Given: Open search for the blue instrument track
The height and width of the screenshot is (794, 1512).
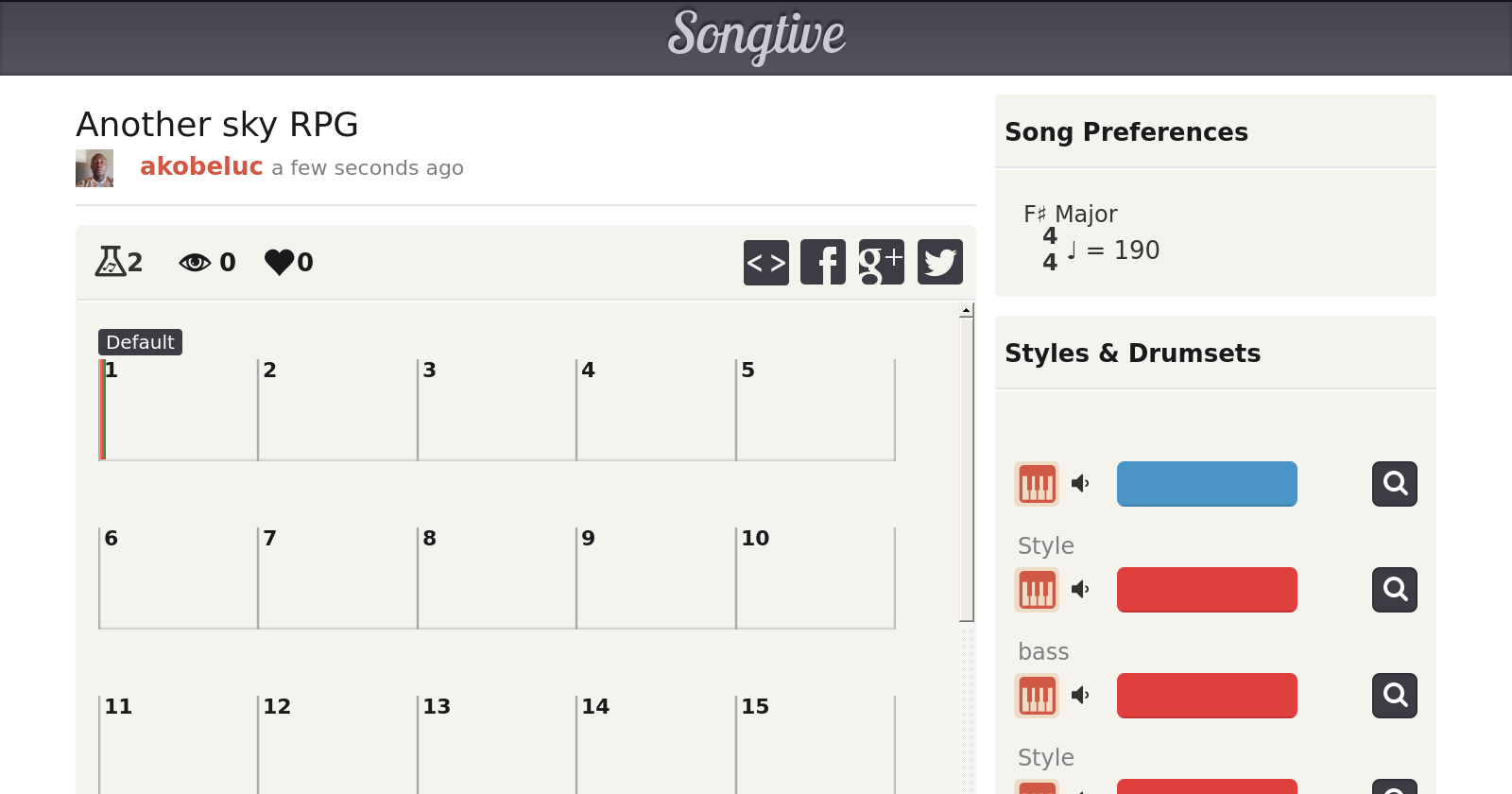Looking at the screenshot, I should tap(1394, 484).
